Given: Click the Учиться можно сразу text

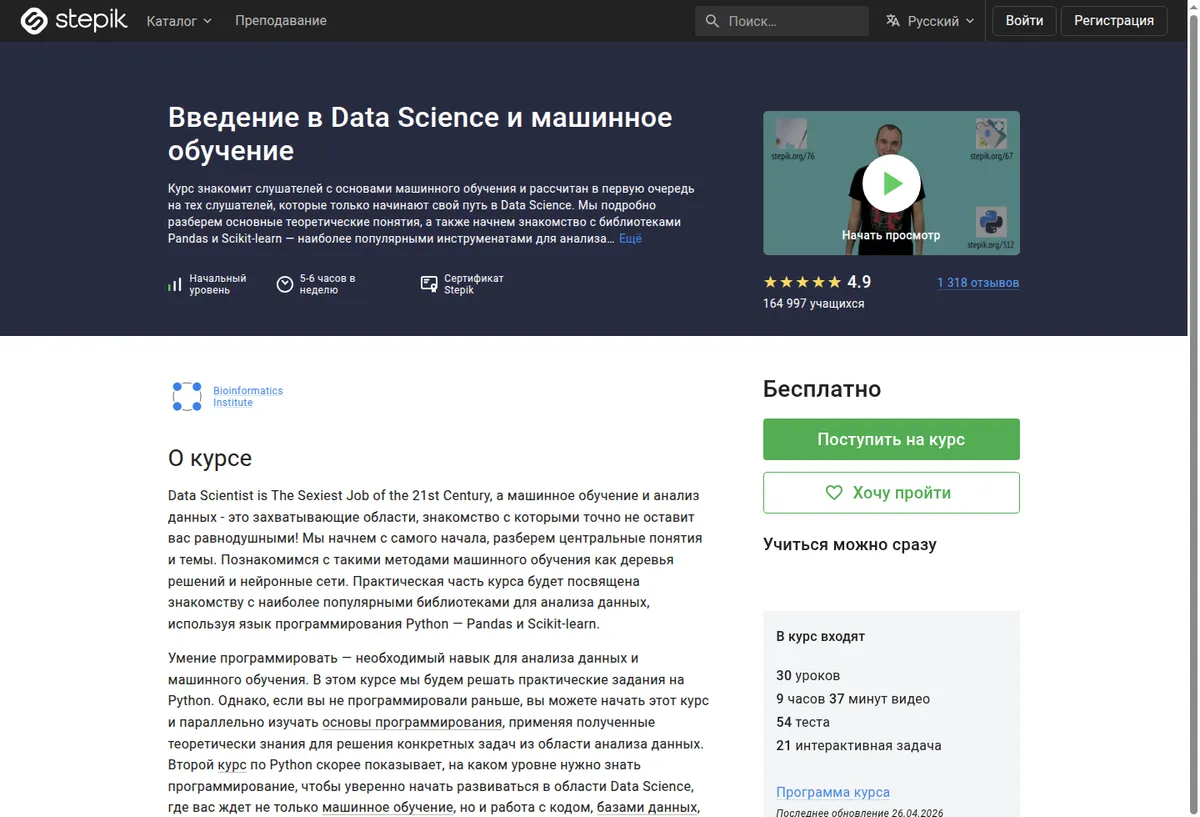Looking at the screenshot, I should click(x=850, y=545).
